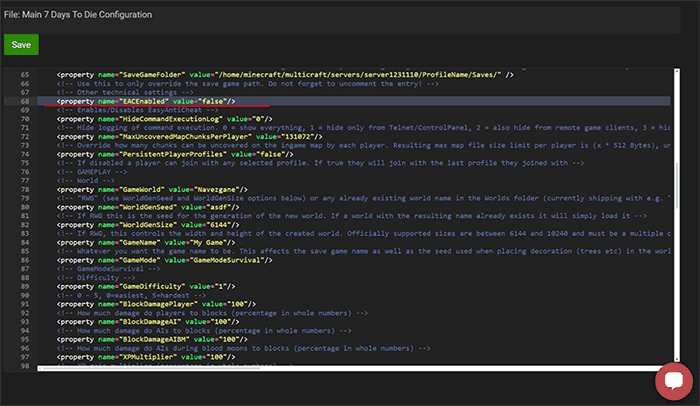Click the "Enables/Disables EasyAntiCheat" comment
This screenshot has height=406, width=700.
[x=138, y=110]
